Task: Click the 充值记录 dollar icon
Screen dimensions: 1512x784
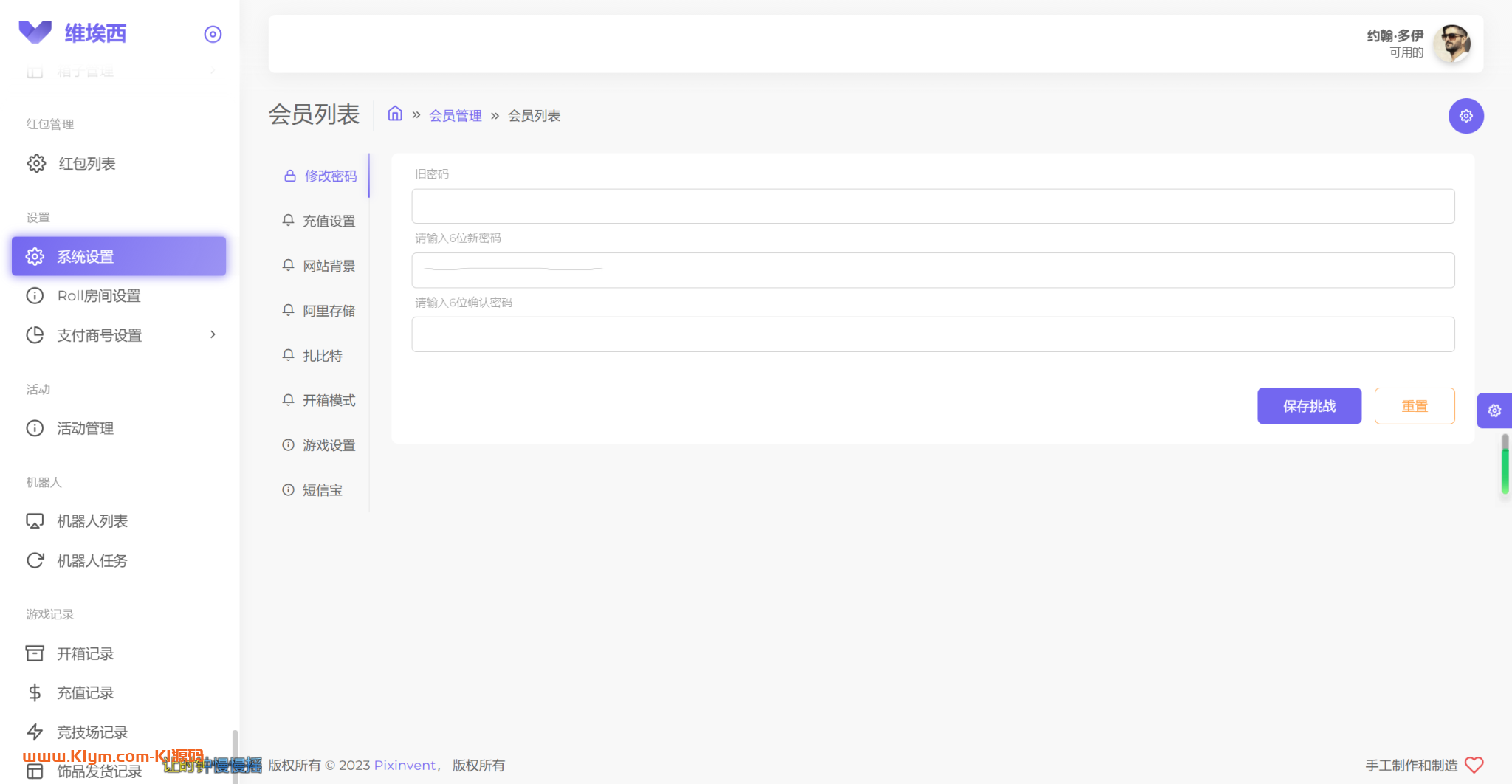Action: (35, 692)
